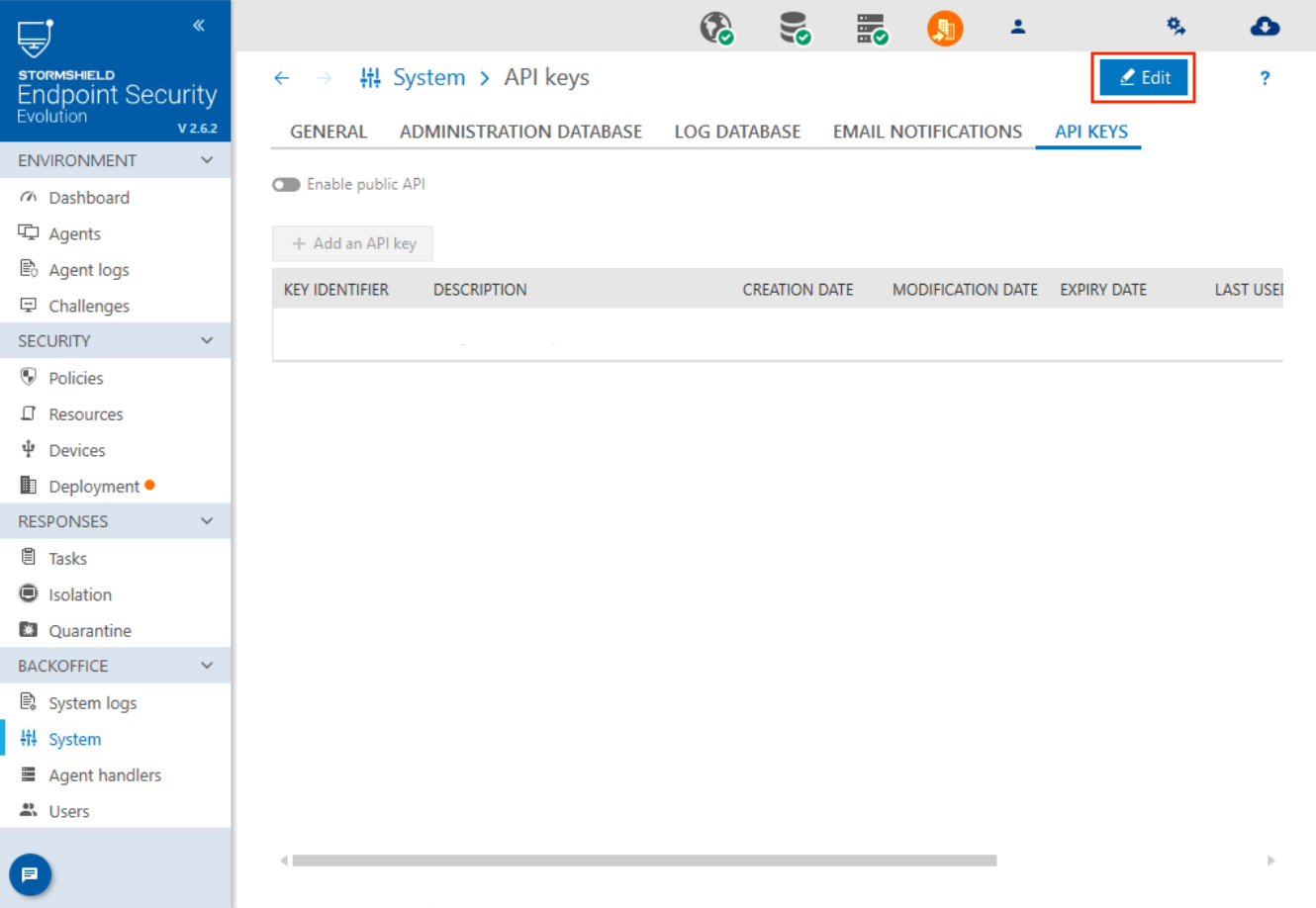Click the Edit button
Image resolution: width=1316 pixels, height=908 pixels.
(x=1144, y=78)
